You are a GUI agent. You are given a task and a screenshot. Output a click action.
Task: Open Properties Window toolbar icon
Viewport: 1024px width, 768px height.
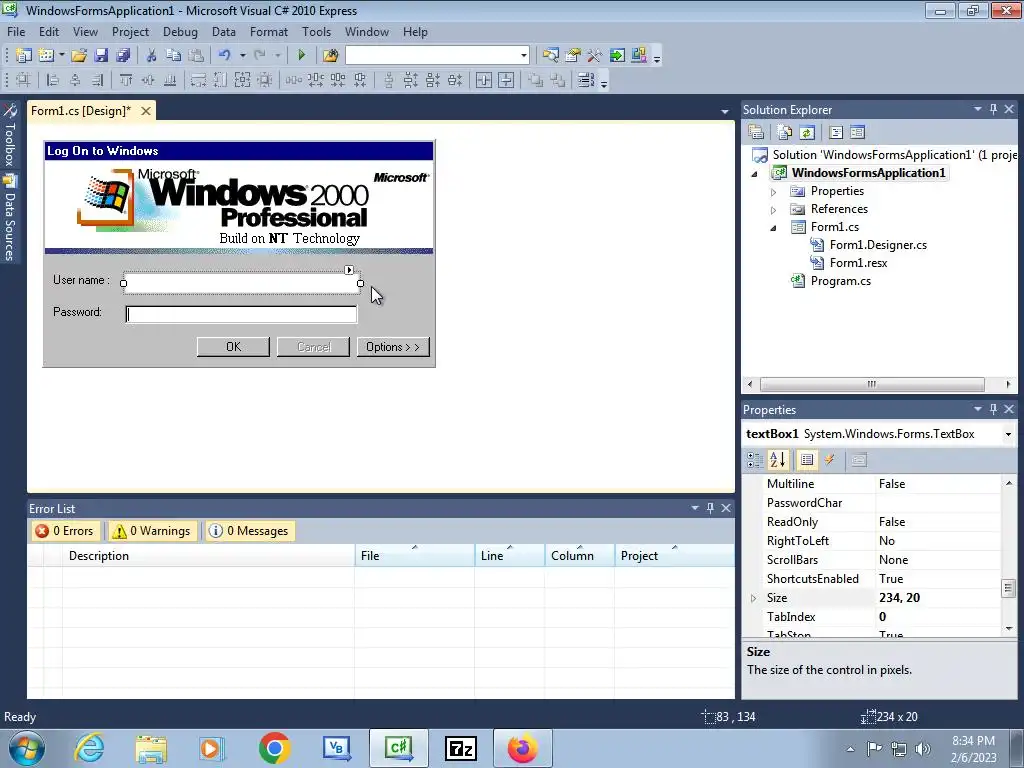point(573,56)
